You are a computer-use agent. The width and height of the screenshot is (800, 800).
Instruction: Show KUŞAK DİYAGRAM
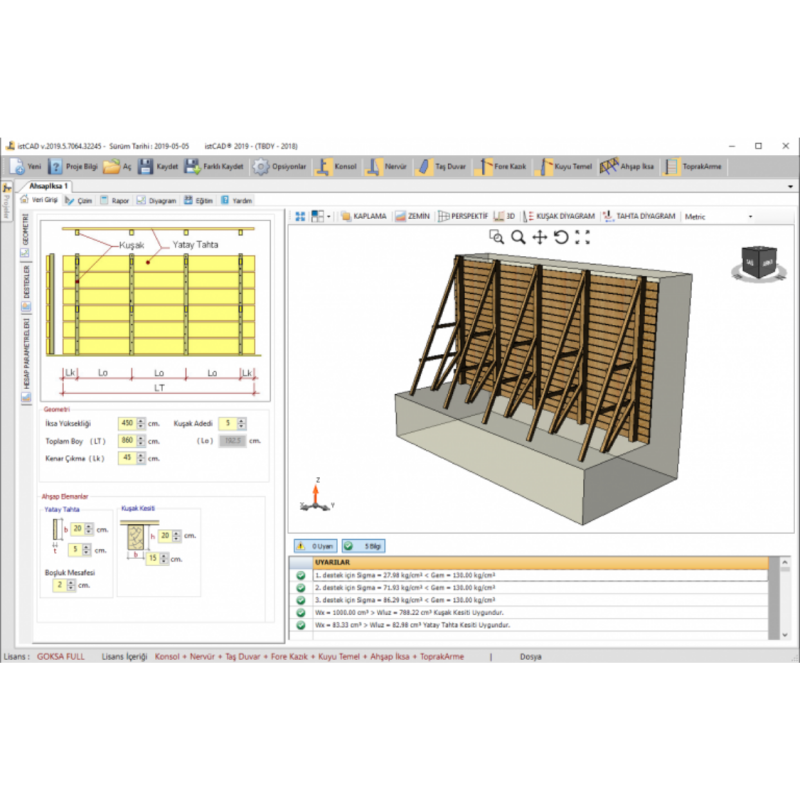559,216
